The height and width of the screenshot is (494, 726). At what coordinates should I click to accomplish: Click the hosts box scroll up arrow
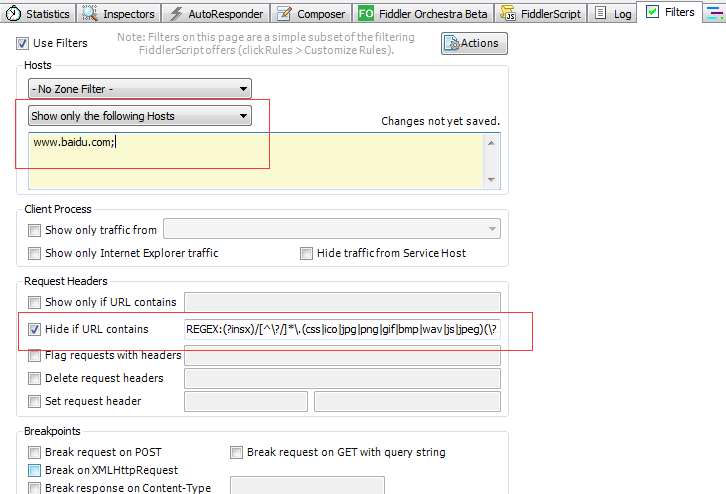coord(491,143)
